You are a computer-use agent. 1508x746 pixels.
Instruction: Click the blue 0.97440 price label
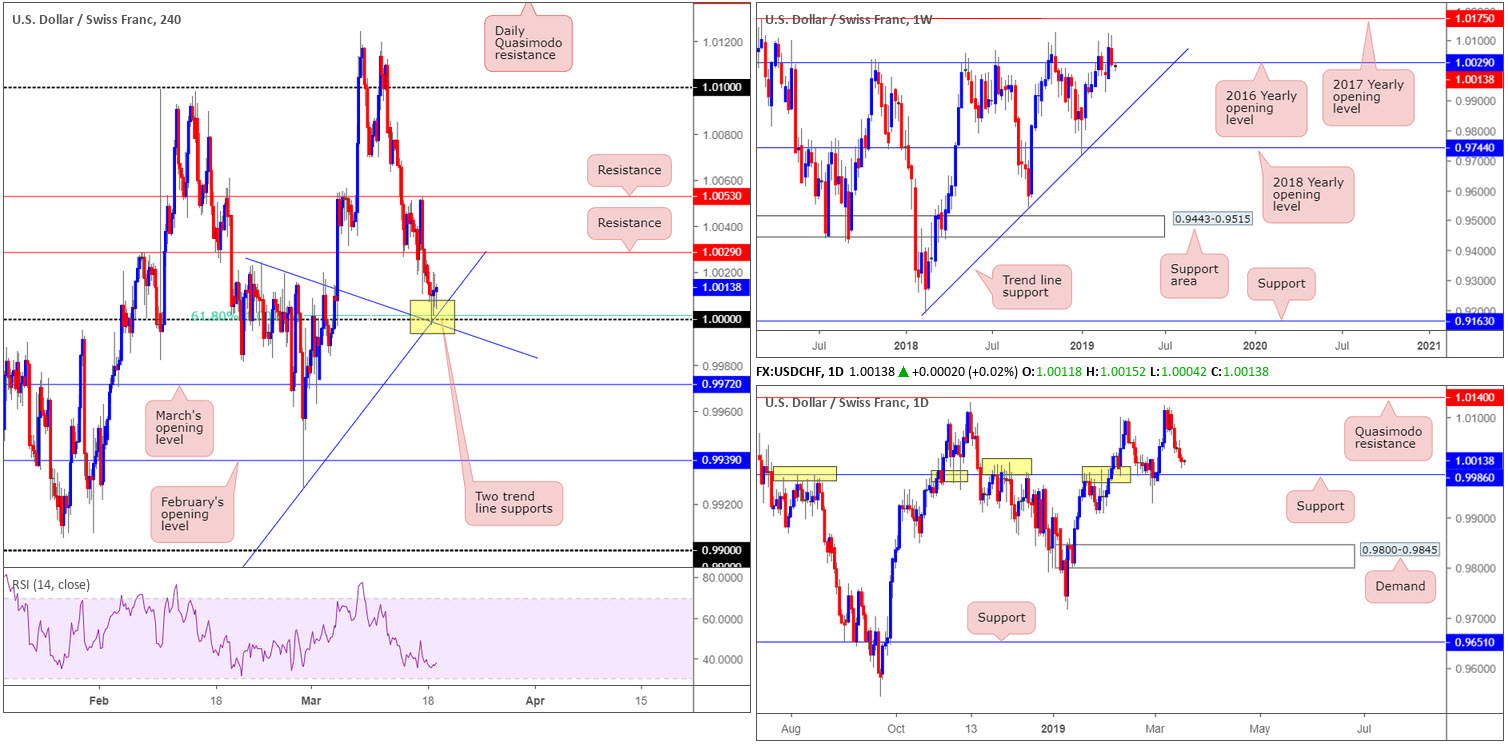point(1474,147)
